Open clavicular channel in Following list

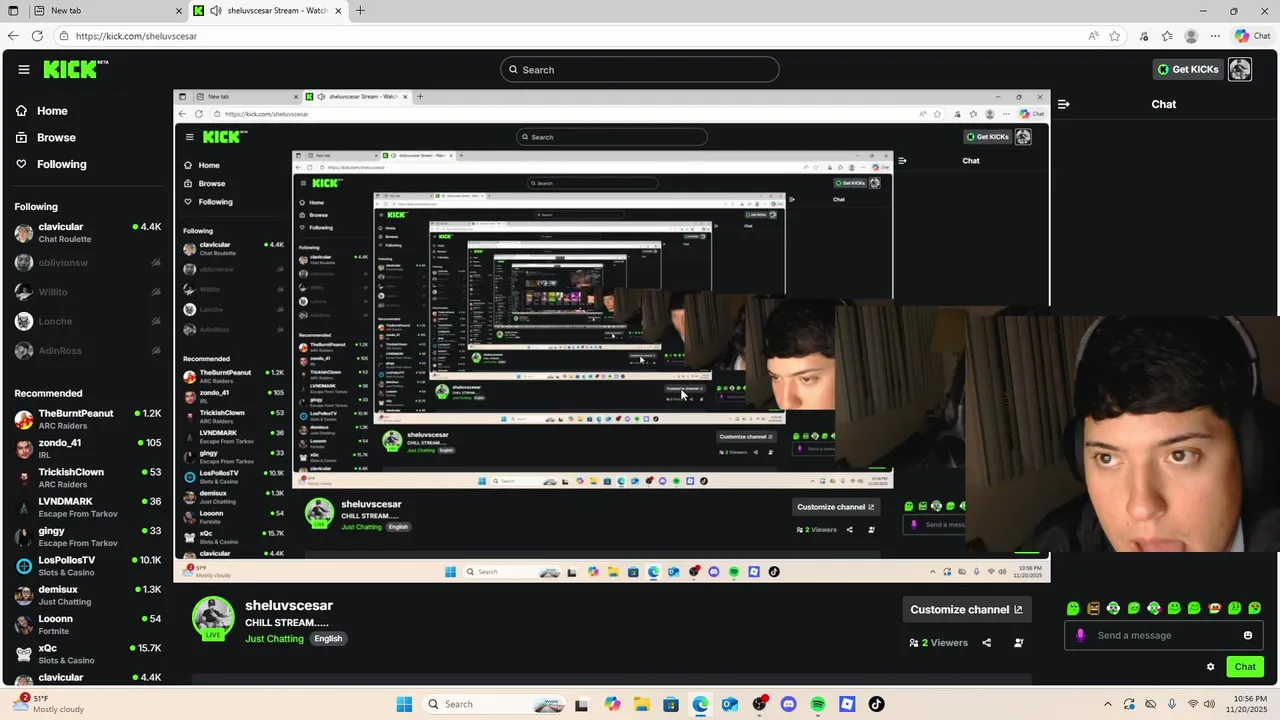(x=88, y=233)
